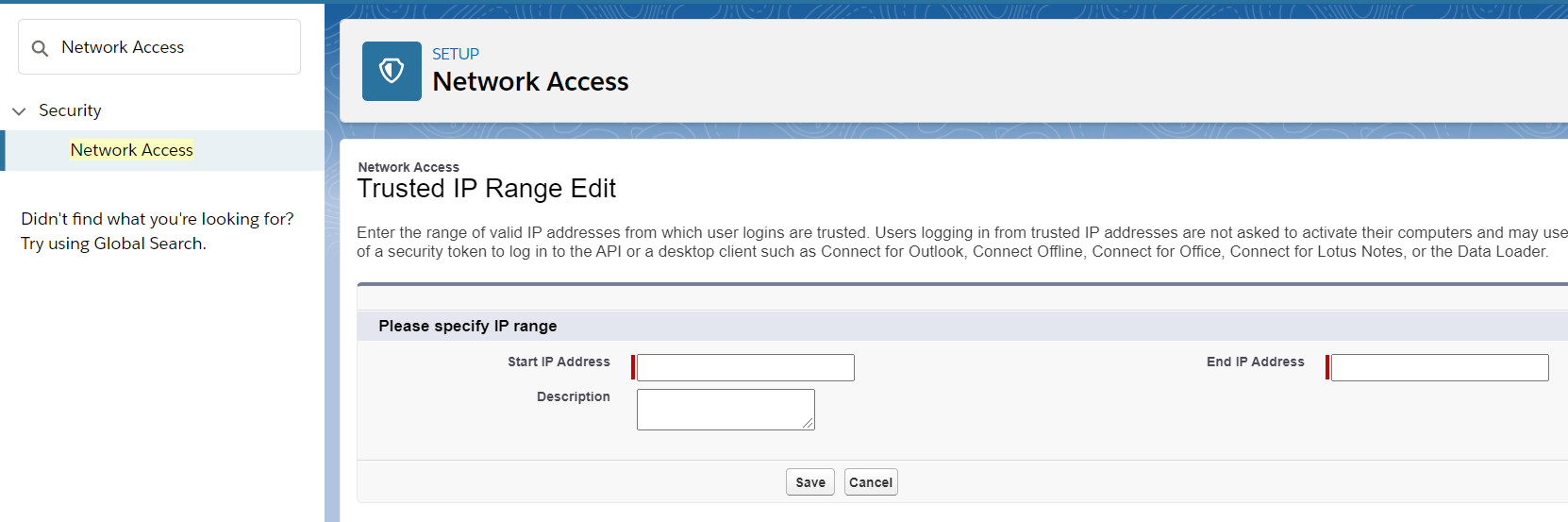
Task: Click the Start IP Address label
Action: (559, 362)
